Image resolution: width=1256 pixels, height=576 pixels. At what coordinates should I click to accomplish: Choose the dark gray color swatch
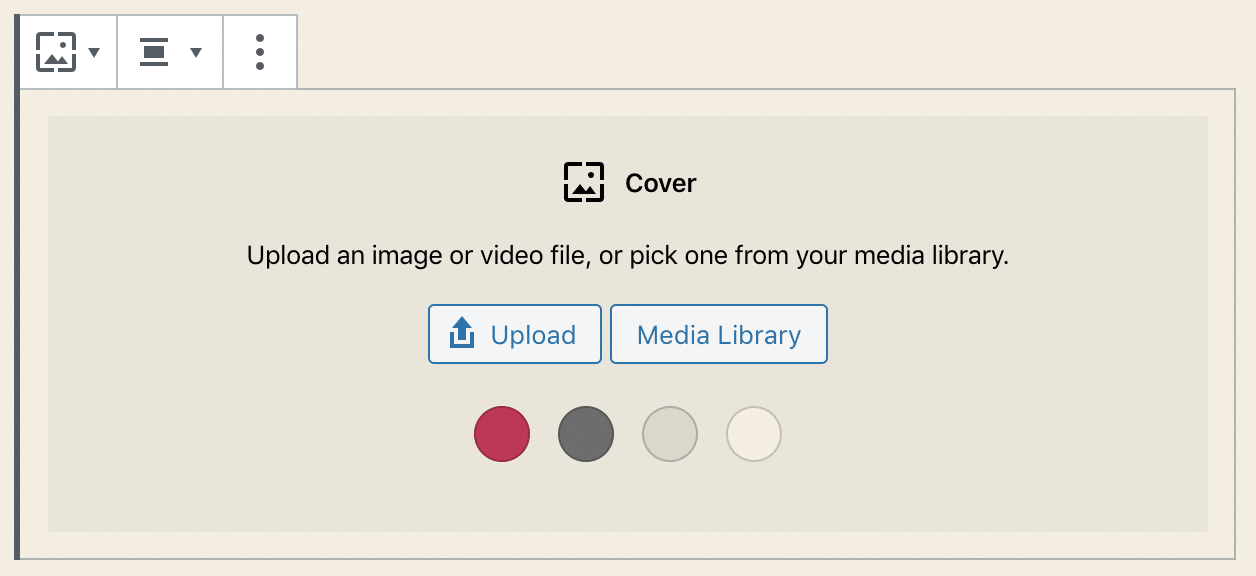[x=586, y=434]
